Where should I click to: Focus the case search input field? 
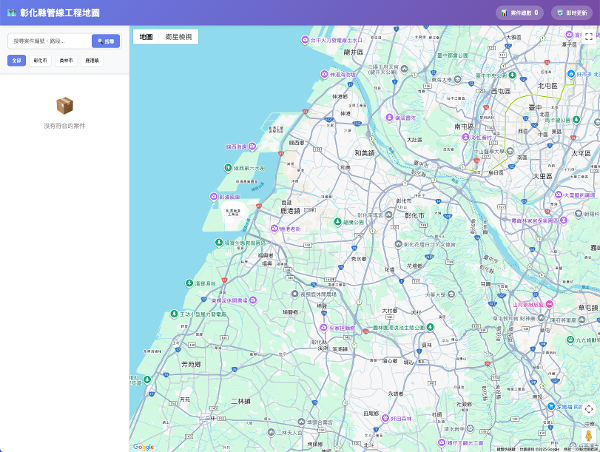(48, 41)
